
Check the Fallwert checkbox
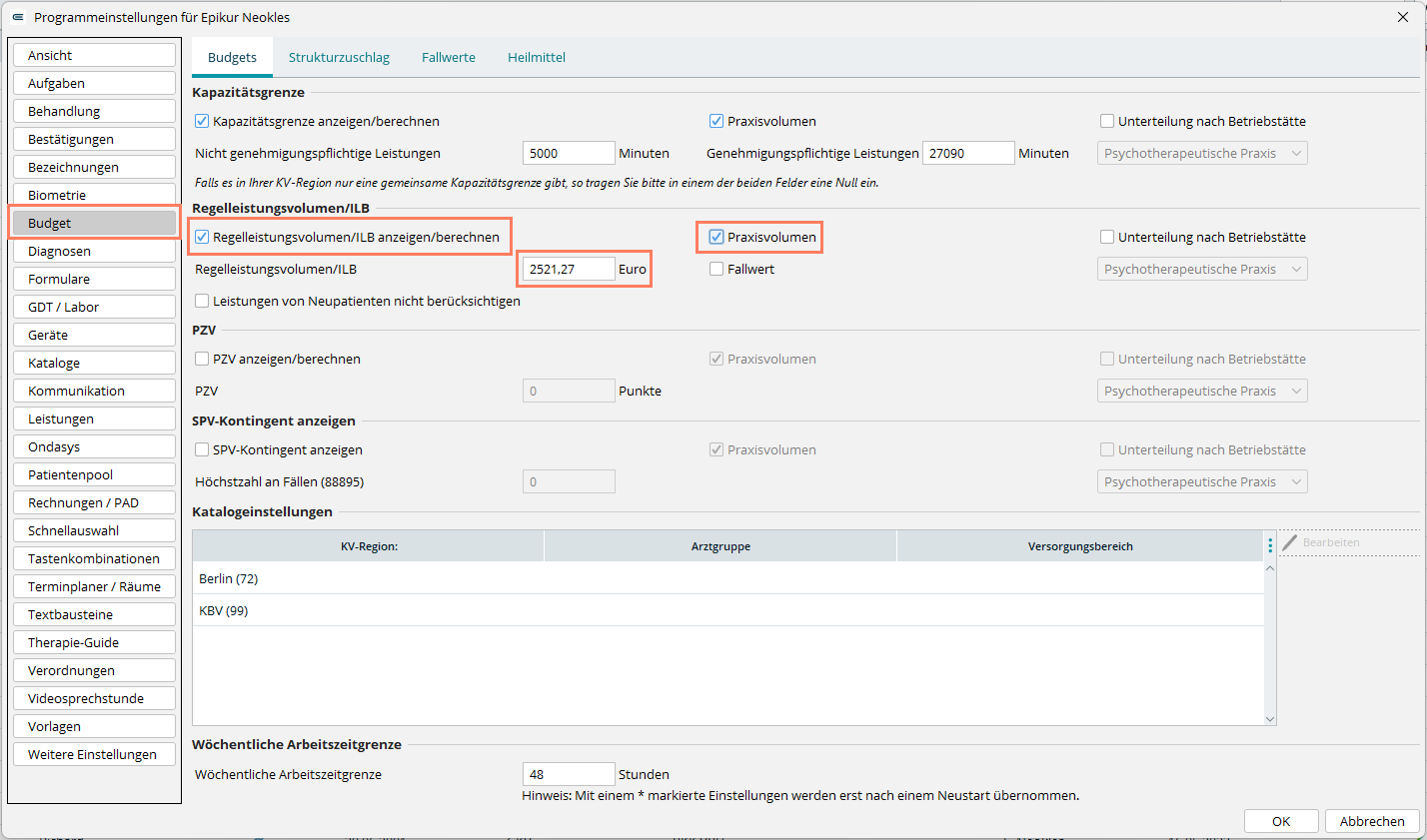click(716, 269)
